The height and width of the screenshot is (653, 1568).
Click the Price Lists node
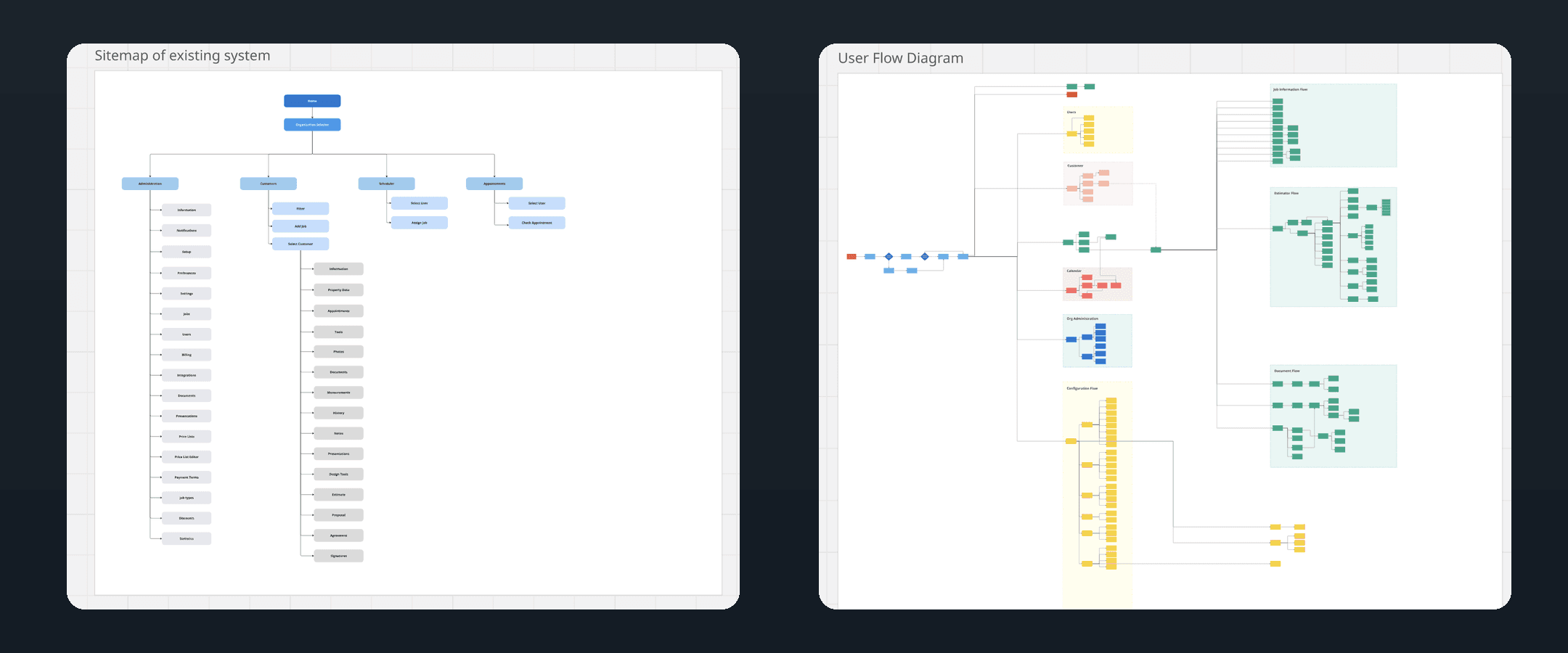point(187,437)
